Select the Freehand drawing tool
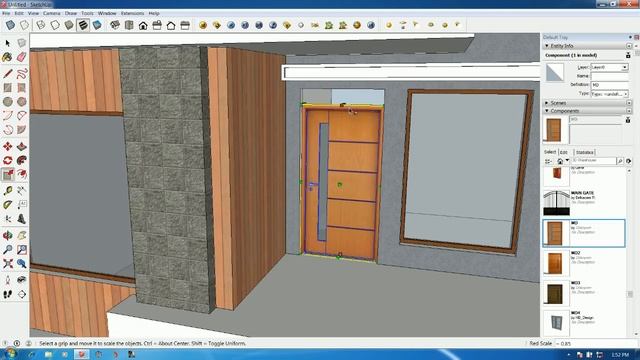This screenshot has width=640, height=360. click(22, 73)
